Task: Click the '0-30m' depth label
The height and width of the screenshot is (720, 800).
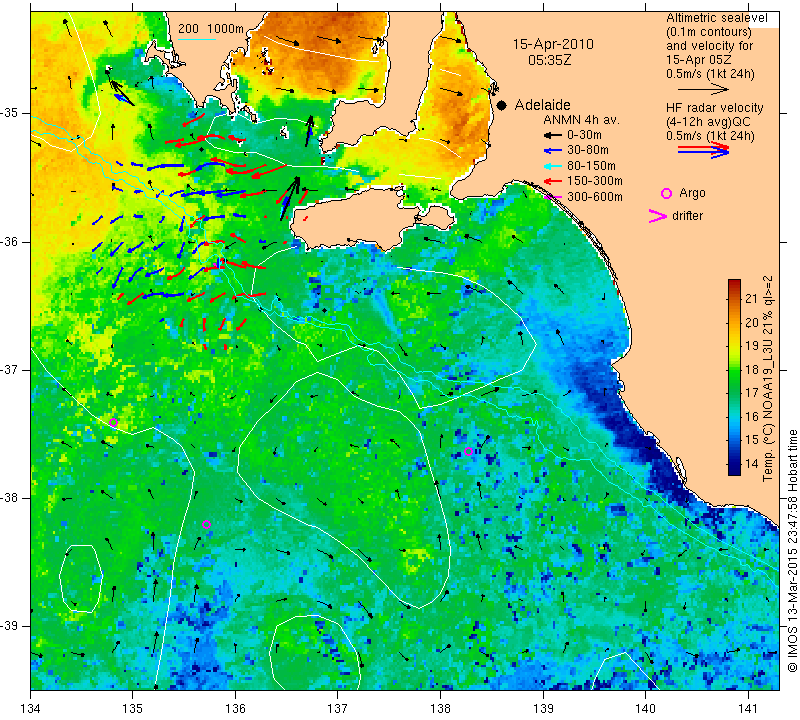Action: 584,135
